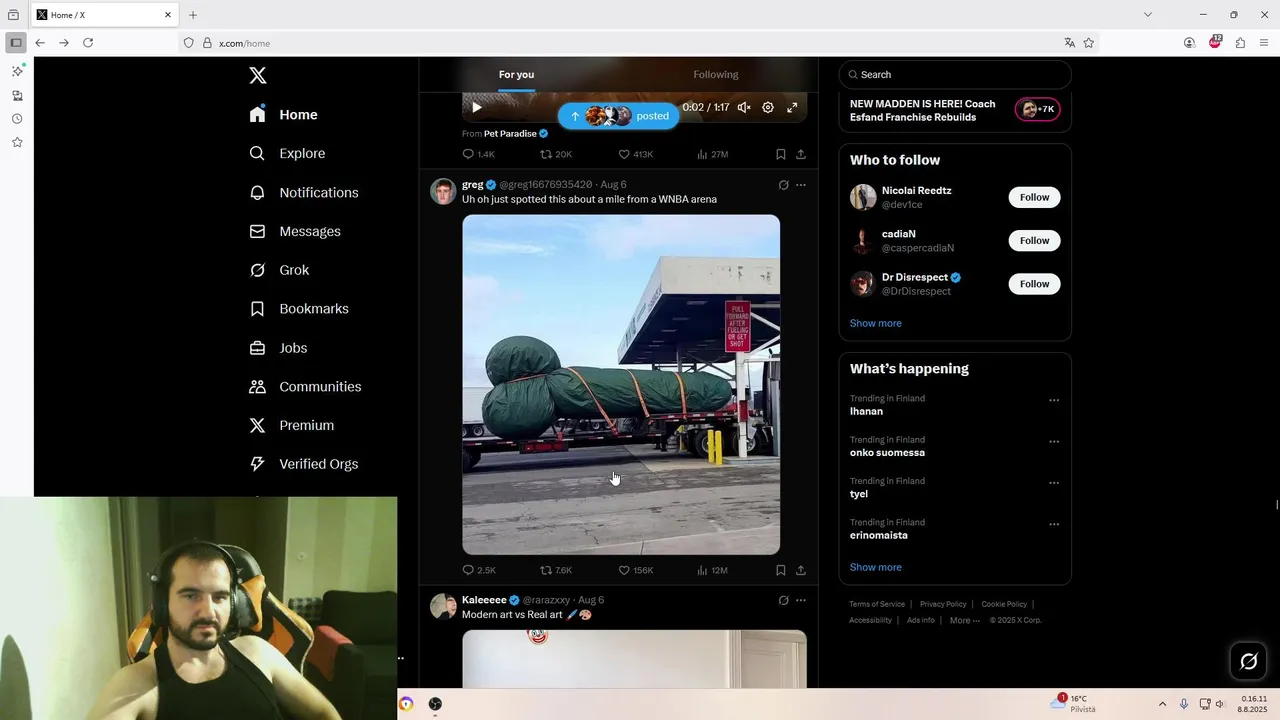This screenshot has width=1280, height=720.
Task: Play the Pet Paradise video
Action: [x=477, y=107]
